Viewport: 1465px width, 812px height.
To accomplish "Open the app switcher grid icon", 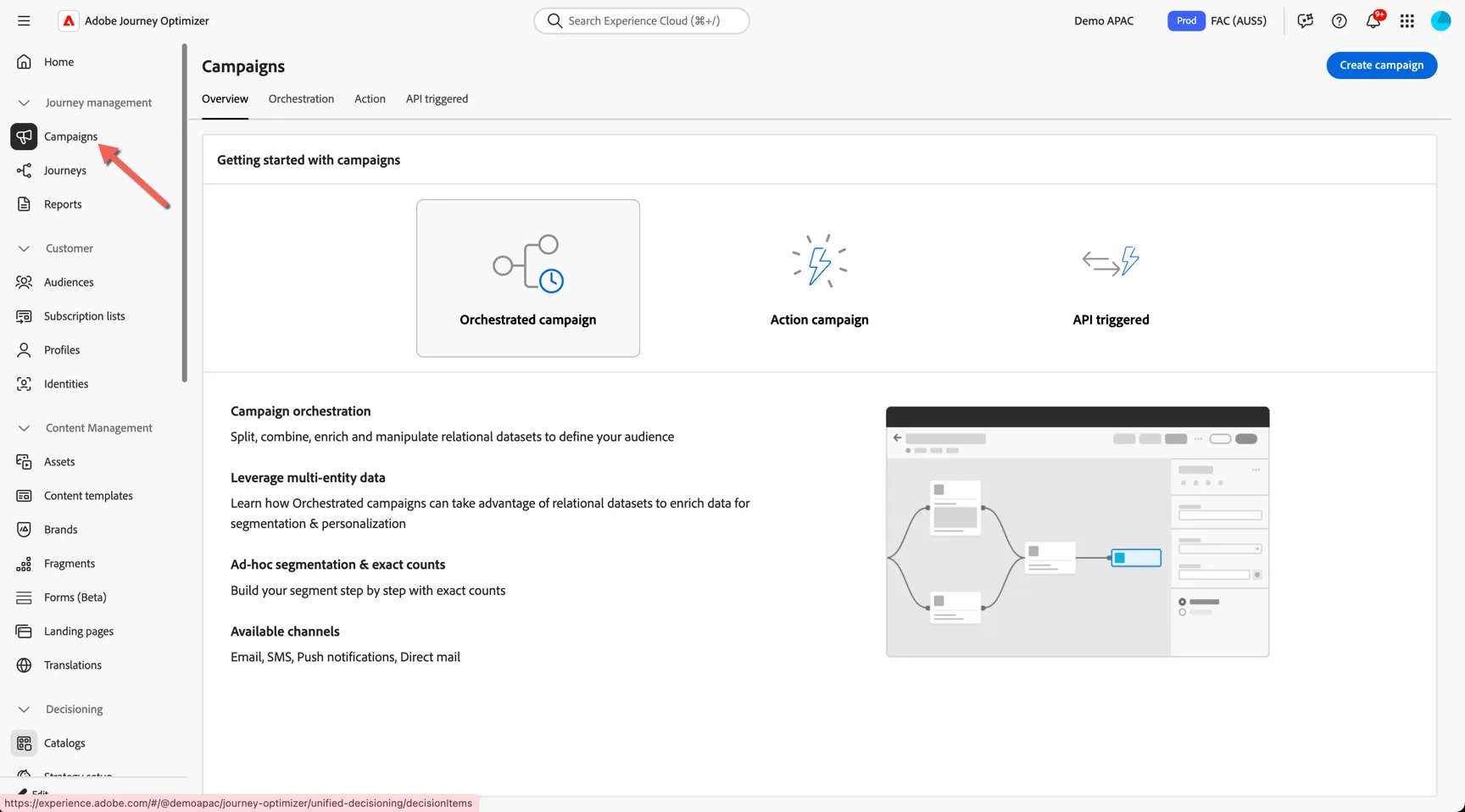I will pos(1407,21).
